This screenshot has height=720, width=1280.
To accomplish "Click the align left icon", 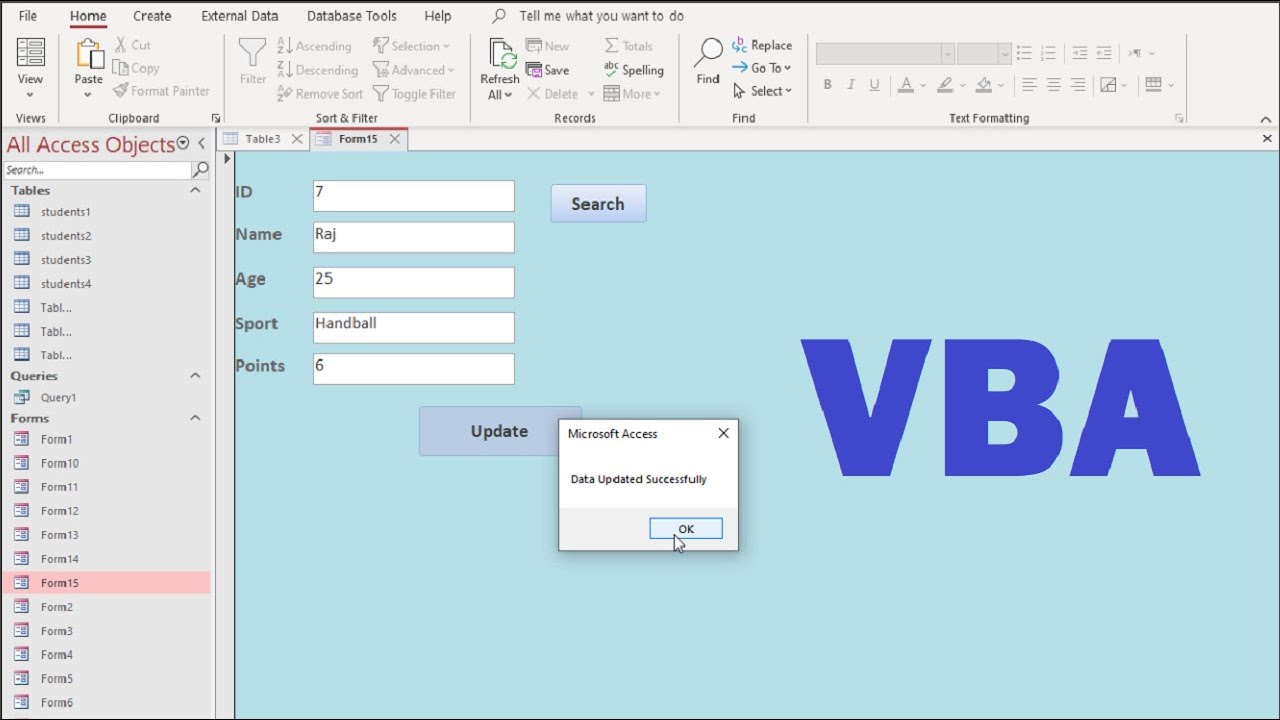I will click(1029, 85).
